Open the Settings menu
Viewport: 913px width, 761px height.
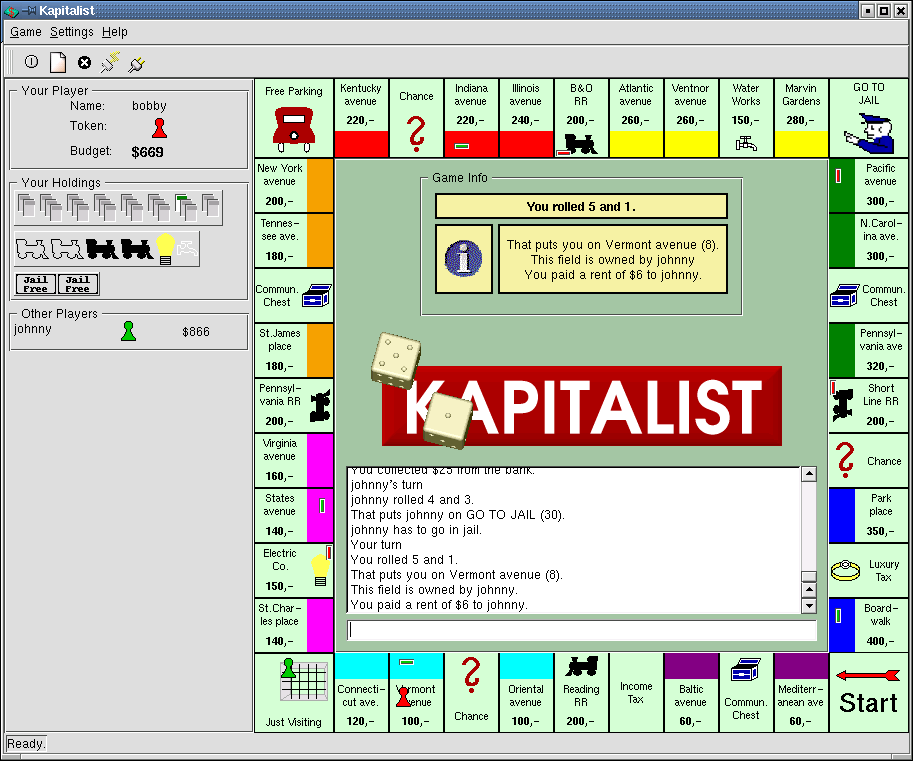coord(71,32)
